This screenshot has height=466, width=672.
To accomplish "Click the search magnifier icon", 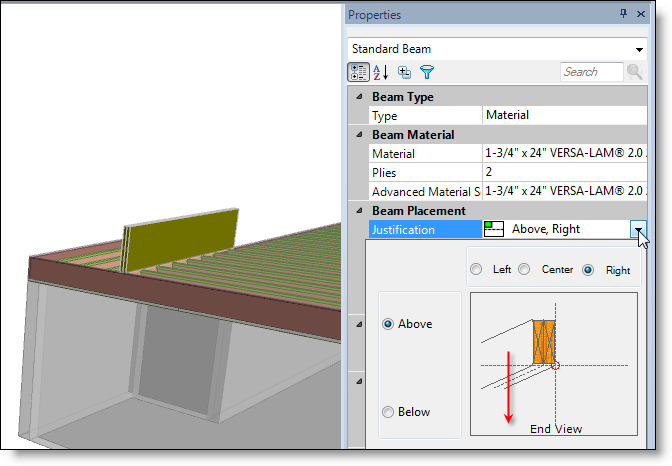I will (x=634, y=72).
